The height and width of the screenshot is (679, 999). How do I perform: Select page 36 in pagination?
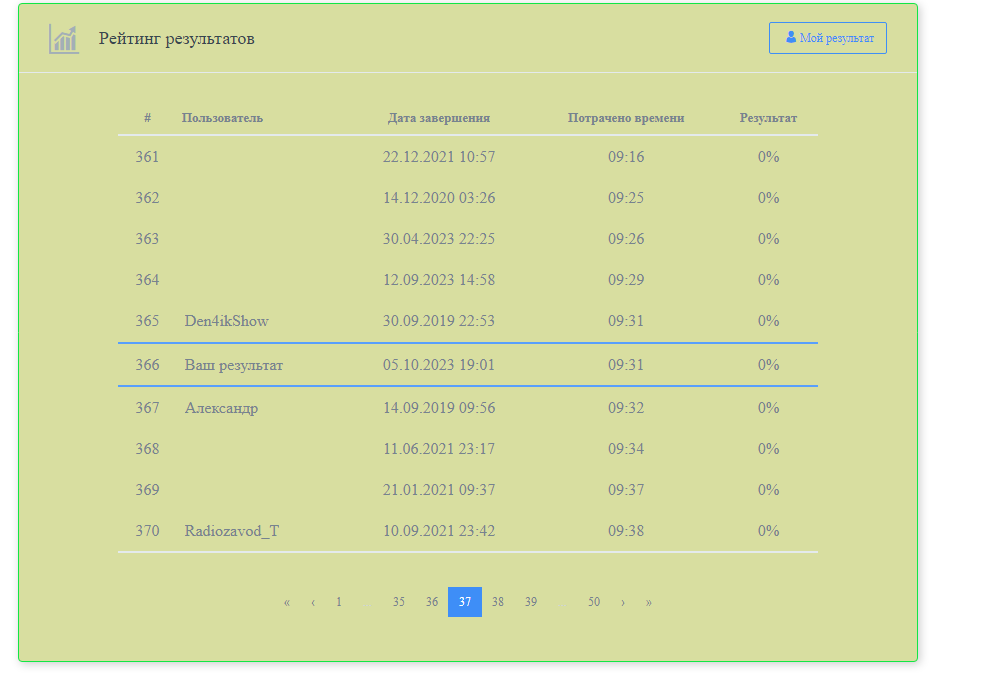[432, 602]
